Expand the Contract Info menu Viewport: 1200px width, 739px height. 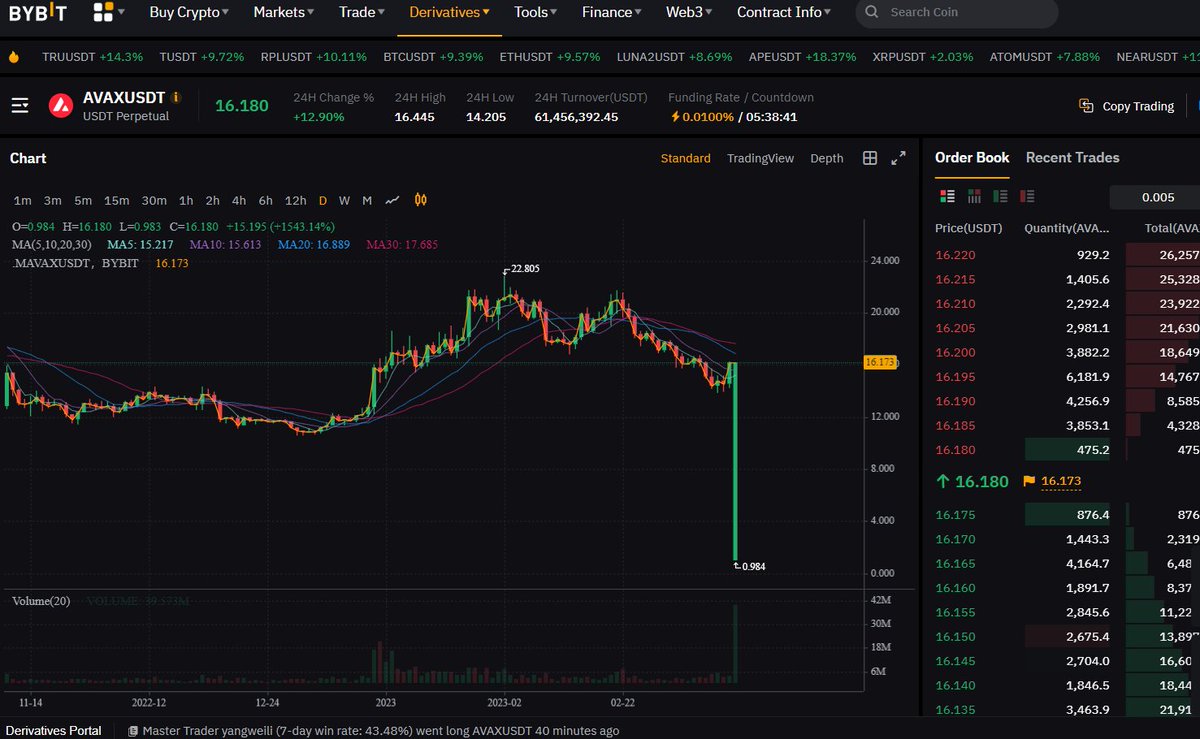click(x=785, y=12)
